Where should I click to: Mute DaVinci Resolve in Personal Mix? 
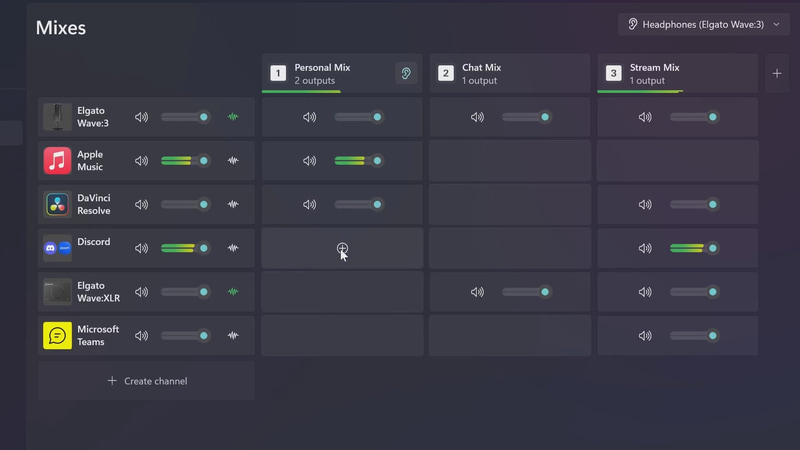pos(309,205)
